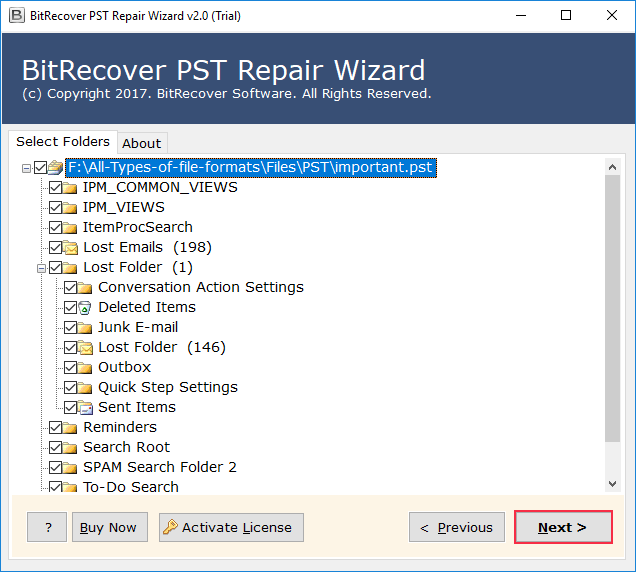
Task: Click the Reminders folder icon
Action: pos(70,427)
